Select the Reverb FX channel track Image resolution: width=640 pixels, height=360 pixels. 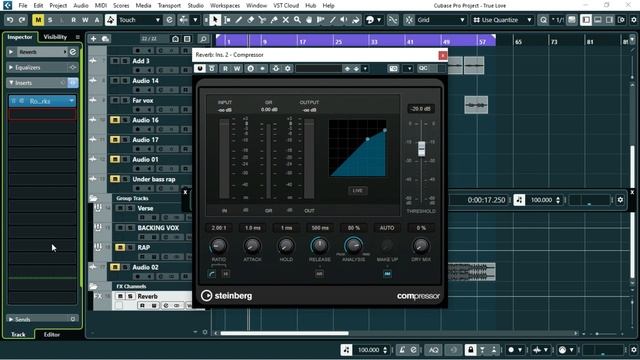[x=147, y=296]
